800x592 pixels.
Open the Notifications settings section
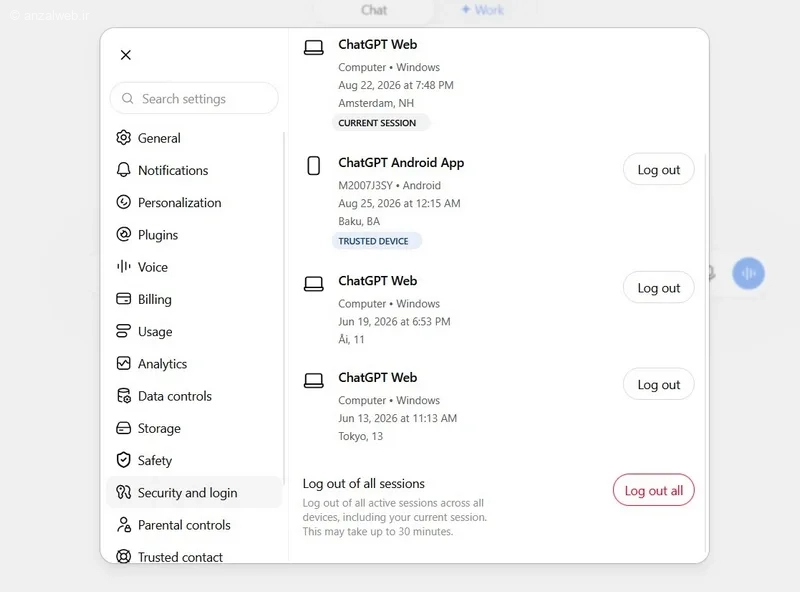173,170
